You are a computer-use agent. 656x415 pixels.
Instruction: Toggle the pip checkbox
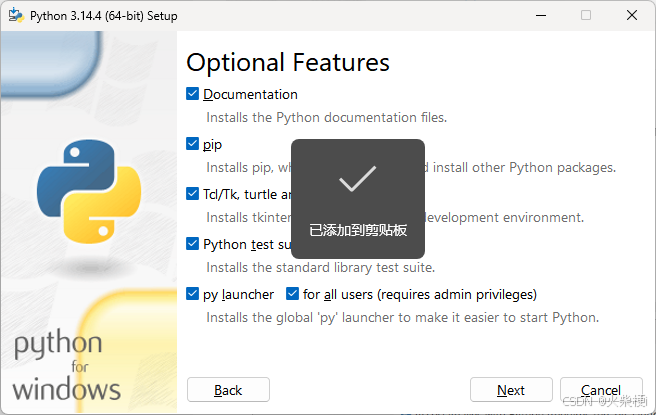pos(192,144)
